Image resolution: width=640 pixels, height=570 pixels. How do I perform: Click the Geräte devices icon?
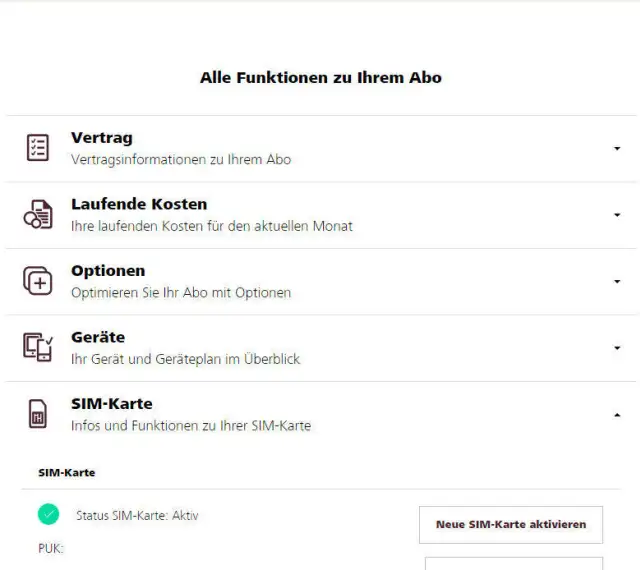click(x=37, y=347)
